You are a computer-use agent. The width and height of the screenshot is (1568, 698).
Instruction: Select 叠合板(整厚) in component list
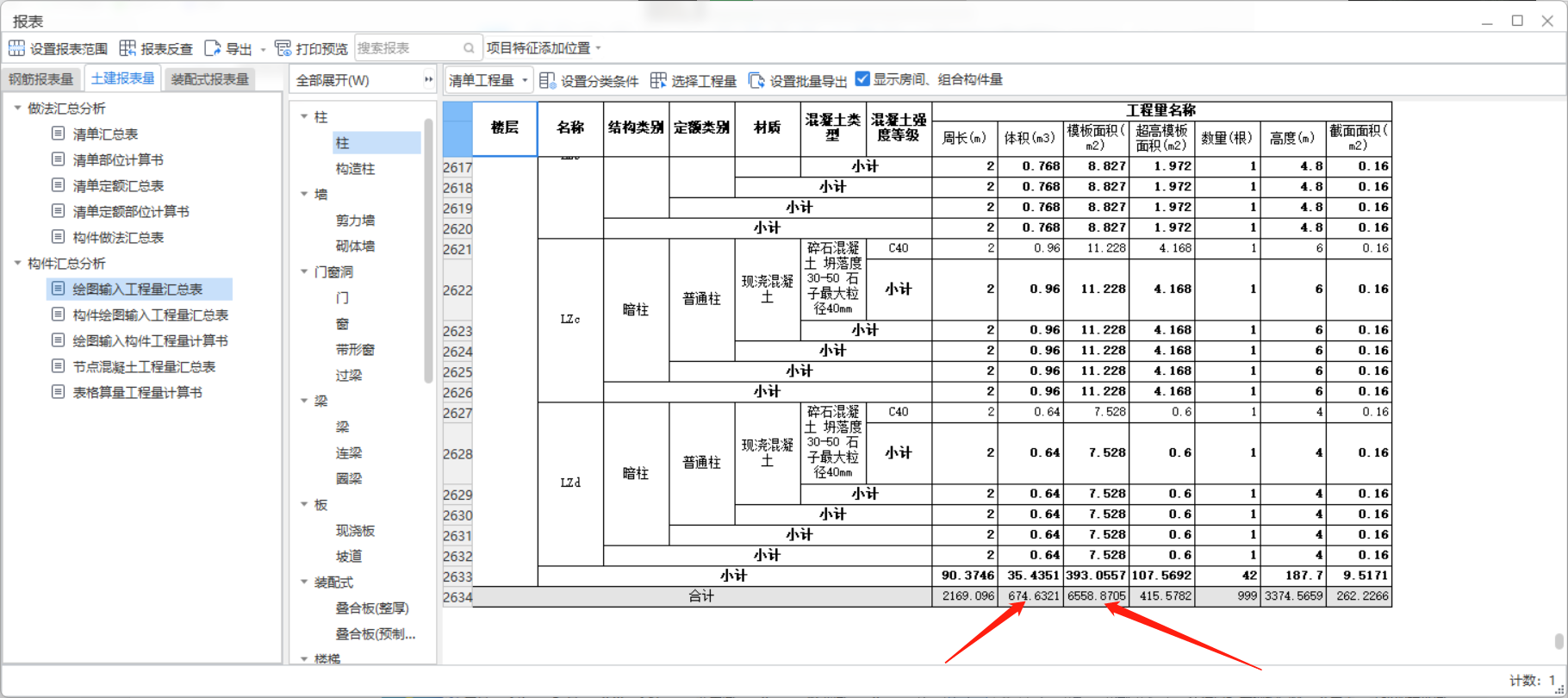pyautogui.click(x=372, y=608)
